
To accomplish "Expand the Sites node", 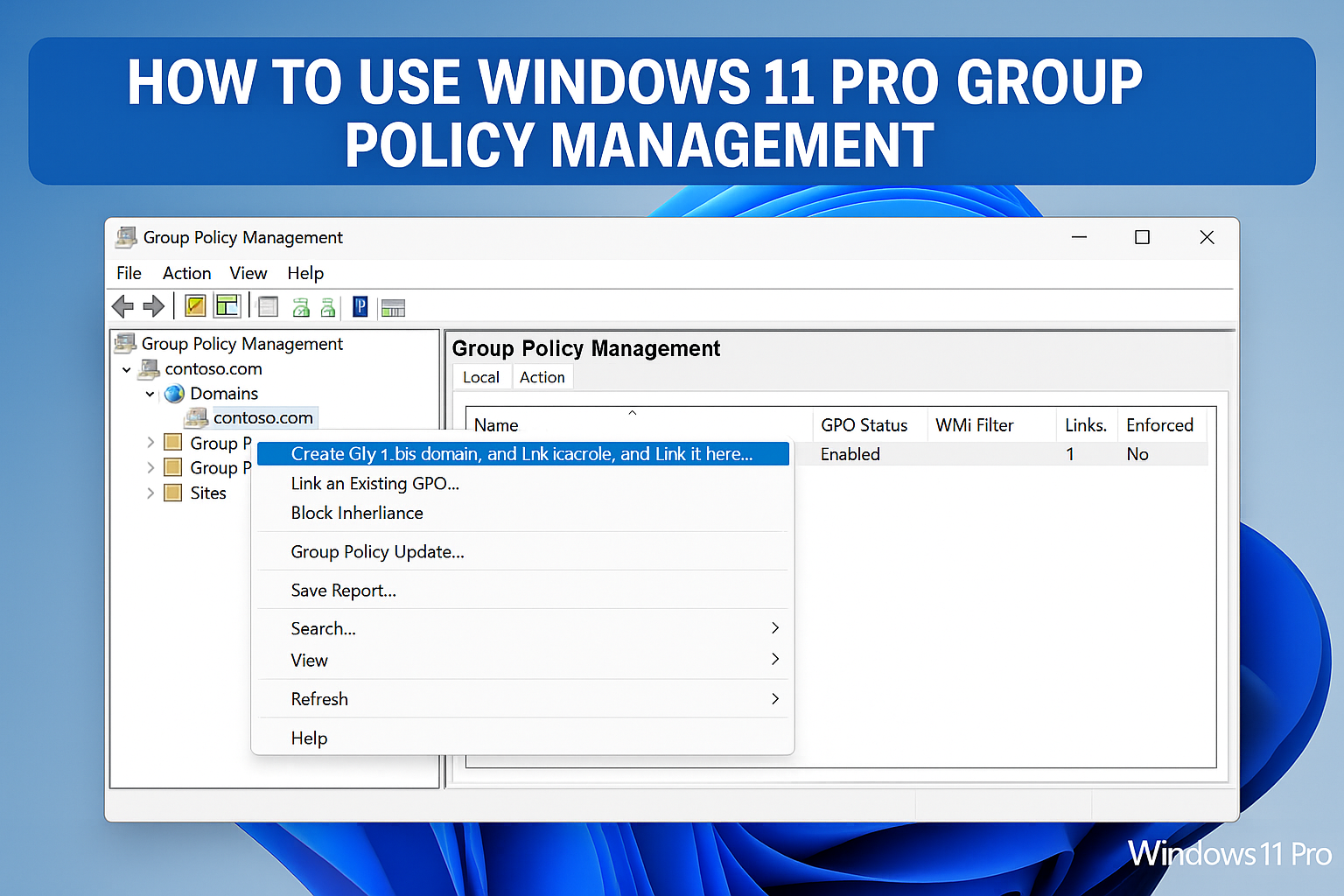I will [150, 493].
